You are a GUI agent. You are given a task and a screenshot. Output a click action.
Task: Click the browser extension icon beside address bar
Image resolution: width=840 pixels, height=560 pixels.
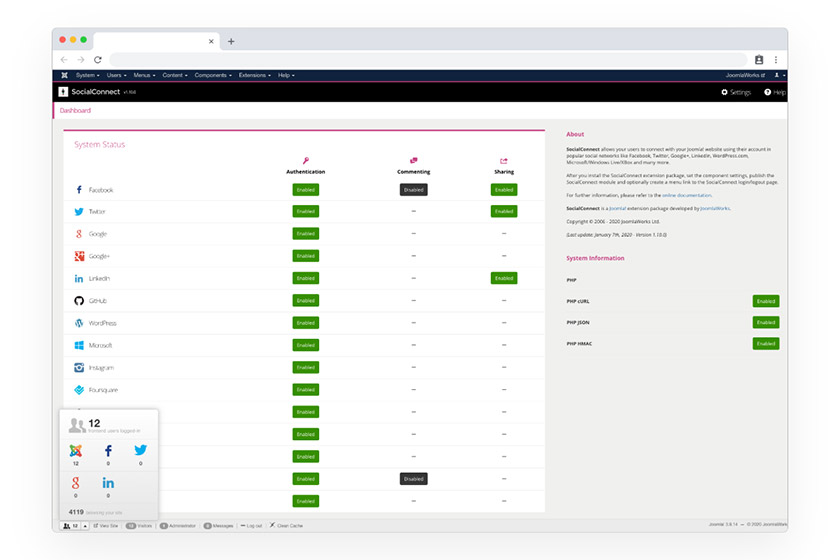pyautogui.click(x=759, y=59)
